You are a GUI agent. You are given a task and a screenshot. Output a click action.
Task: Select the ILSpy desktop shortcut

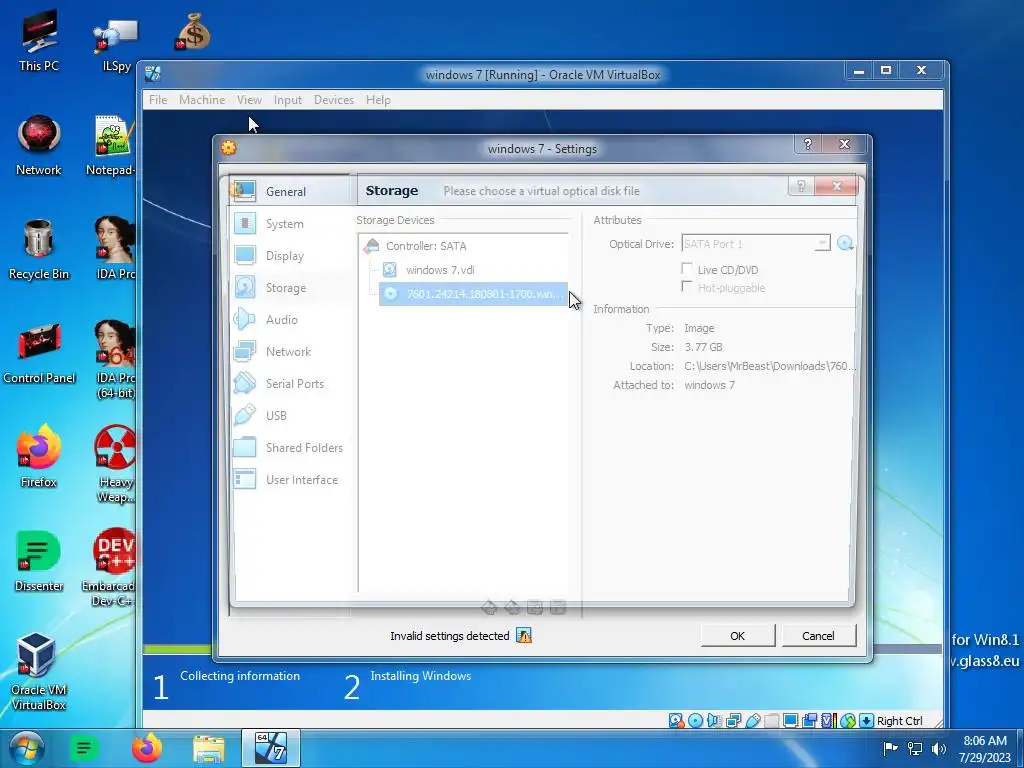click(116, 44)
